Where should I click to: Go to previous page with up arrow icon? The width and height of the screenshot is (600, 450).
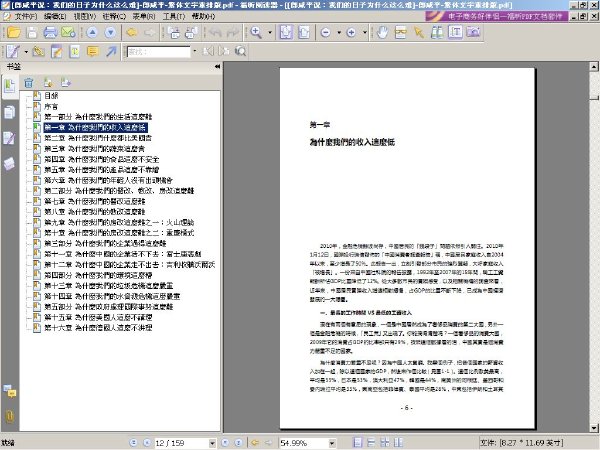click(92, 33)
